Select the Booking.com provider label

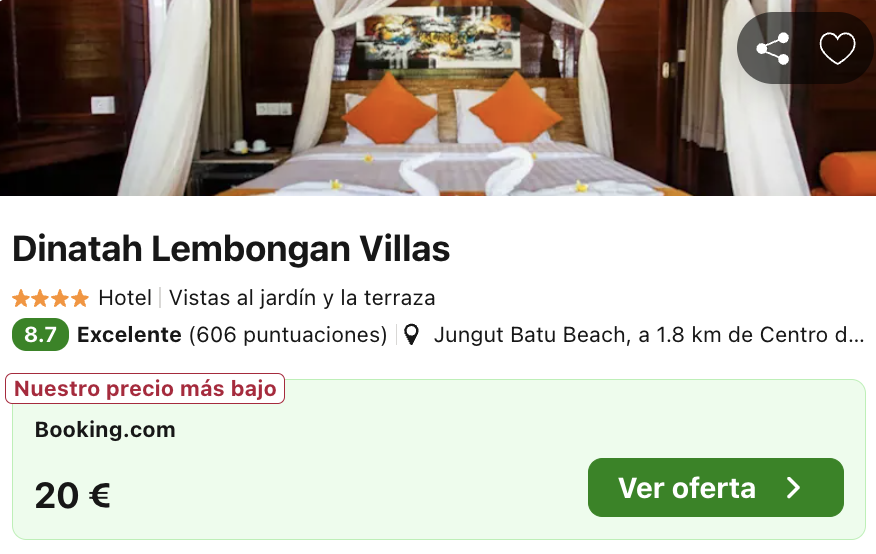pos(105,429)
